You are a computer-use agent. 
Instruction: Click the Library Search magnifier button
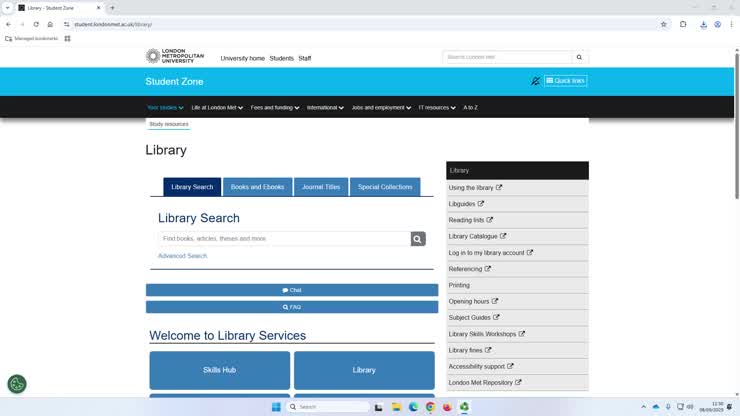click(418, 239)
